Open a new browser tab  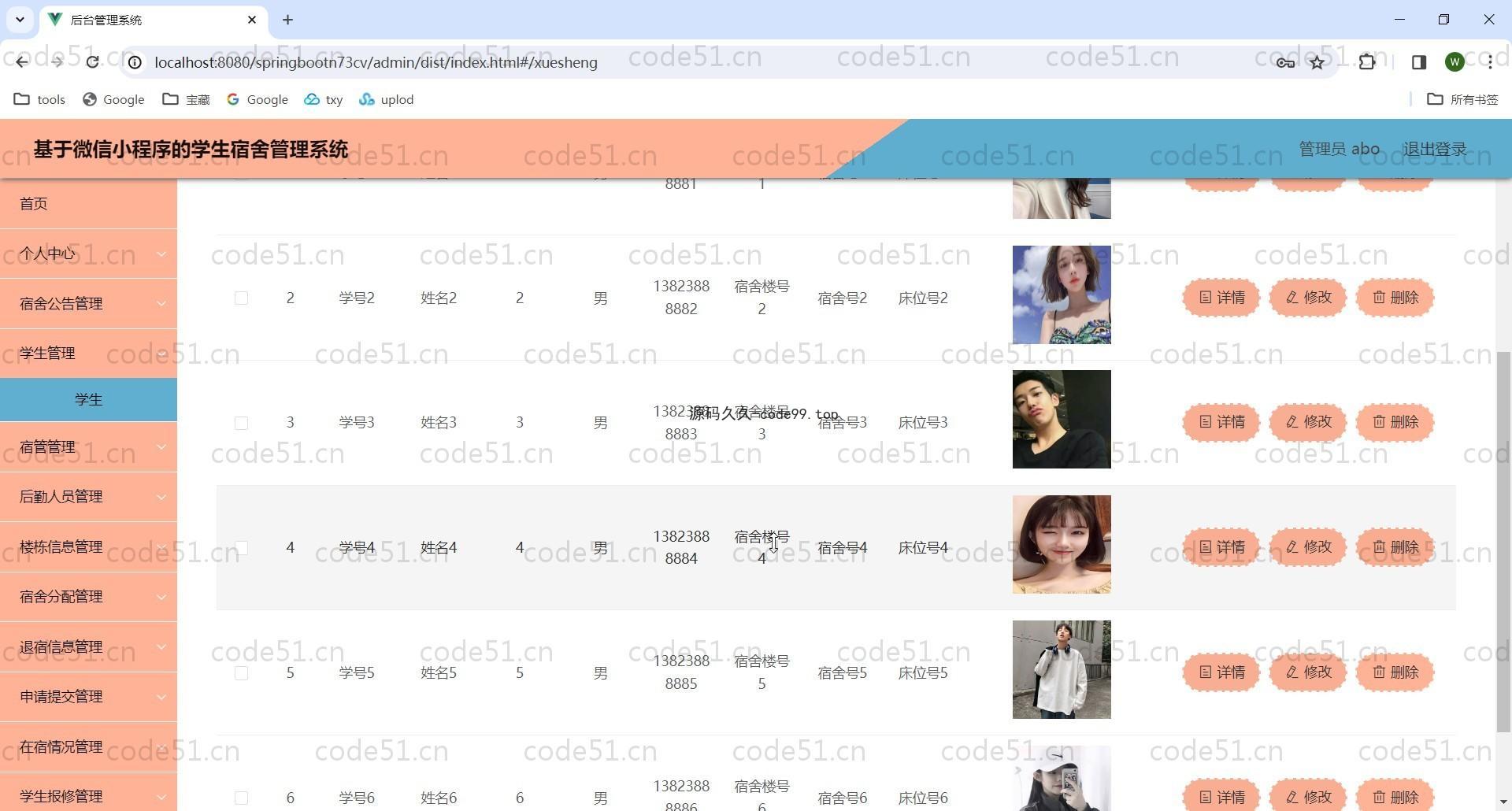287,20
